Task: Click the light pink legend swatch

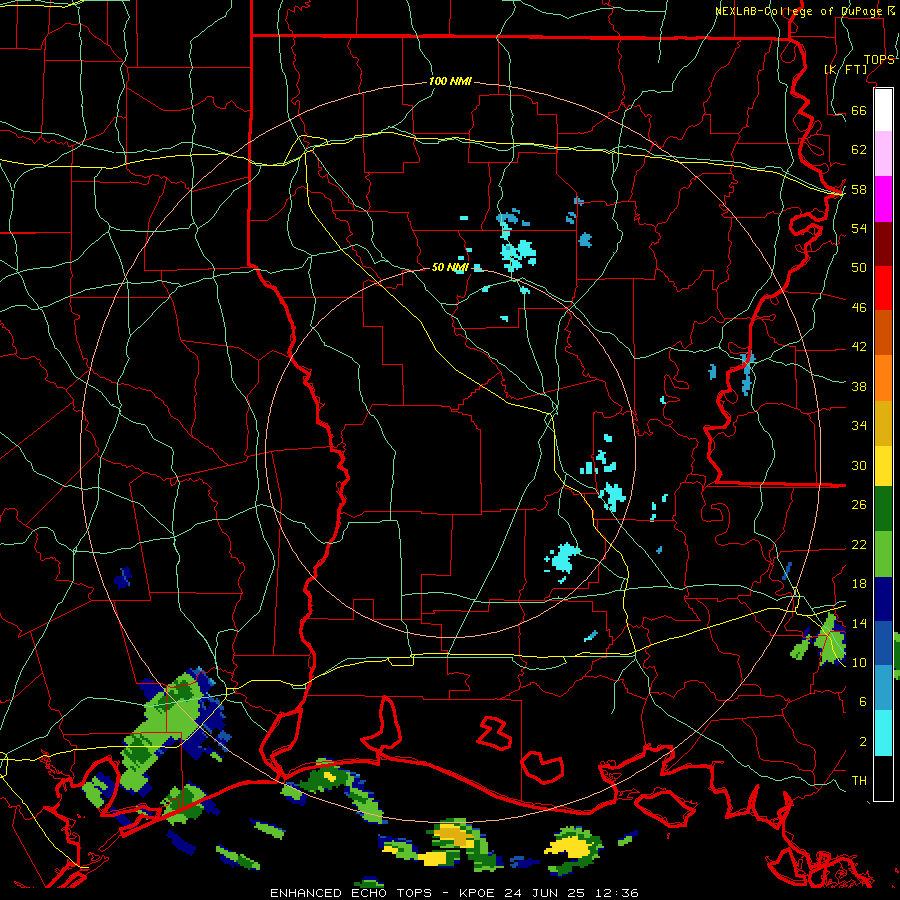Action: 883,154
